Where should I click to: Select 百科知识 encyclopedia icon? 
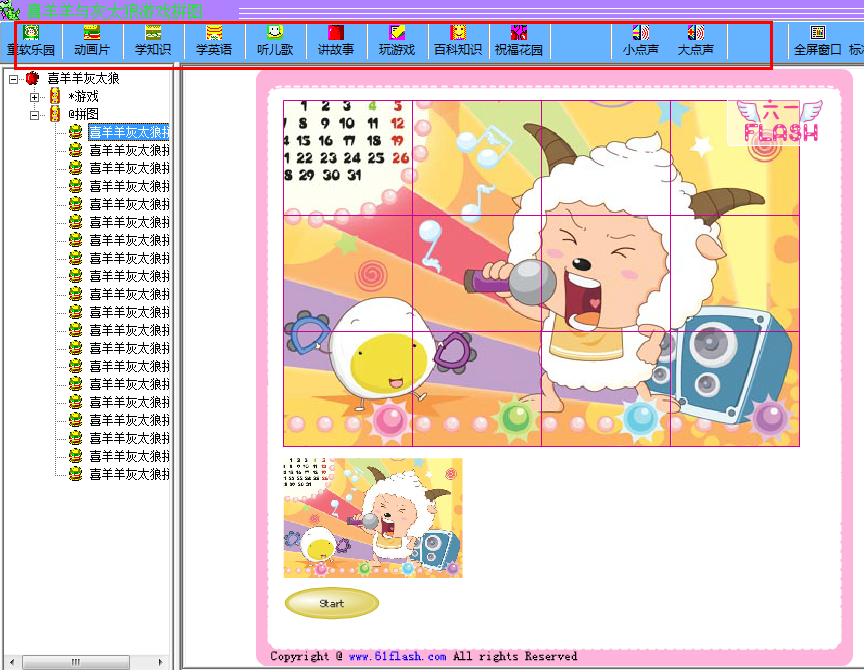click(x=458, y=42)
